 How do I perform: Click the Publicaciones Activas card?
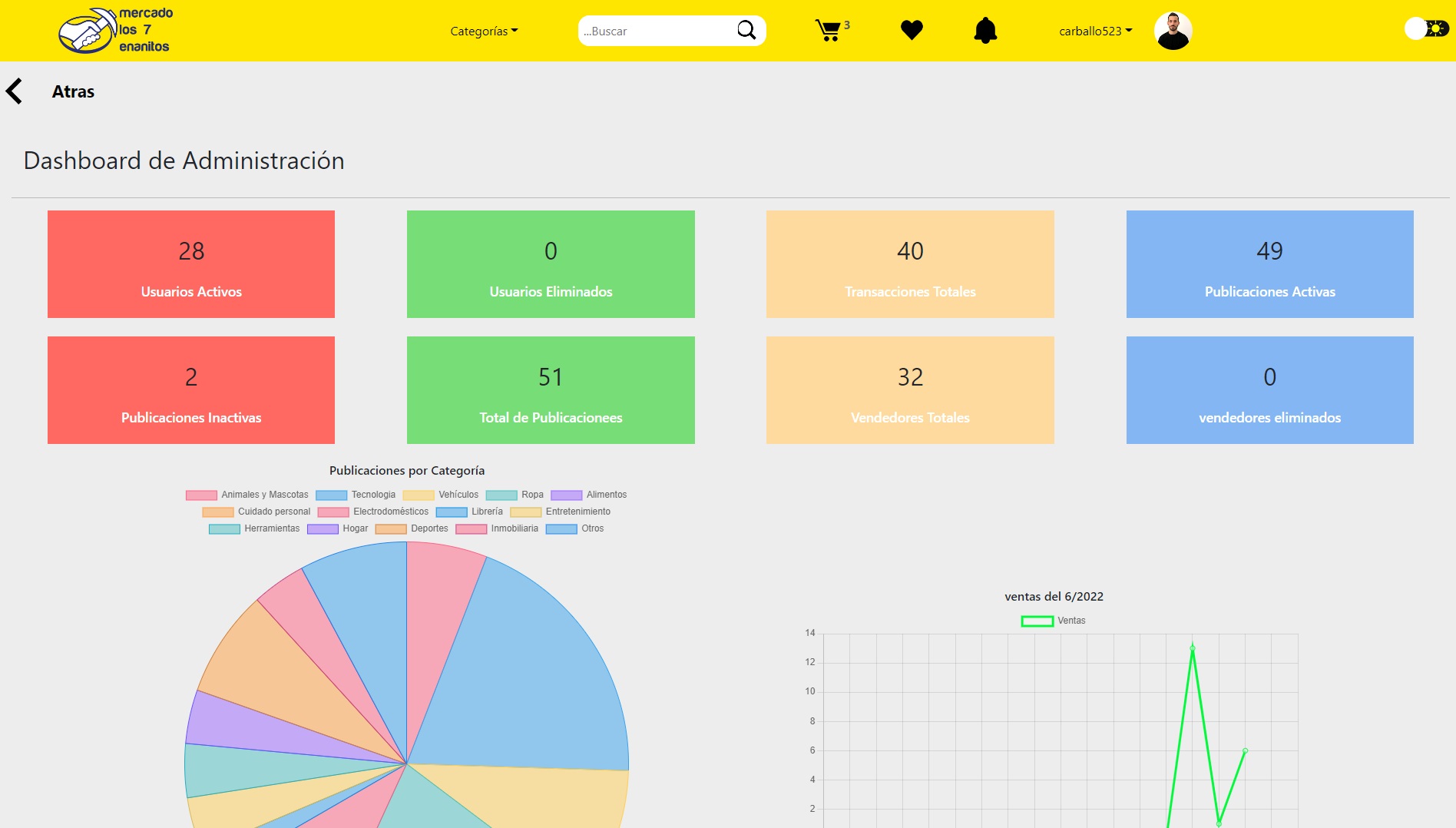coord(1269,263)
